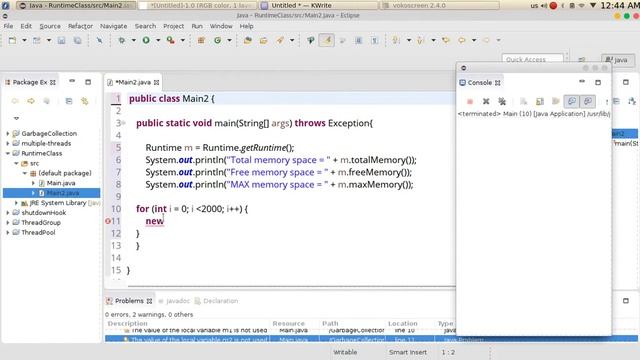Click the Run Last Tool external tools icon
Screen dimensions: 640x360
[x=171, y=40]
